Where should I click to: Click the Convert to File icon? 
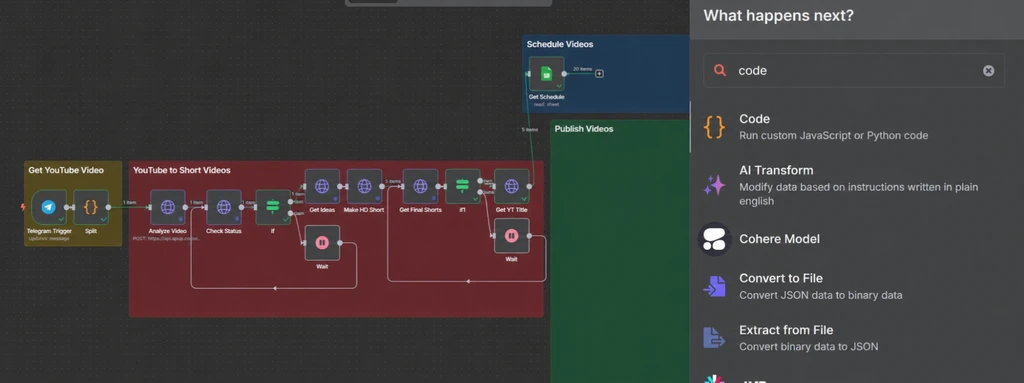[x=714, y=286]
